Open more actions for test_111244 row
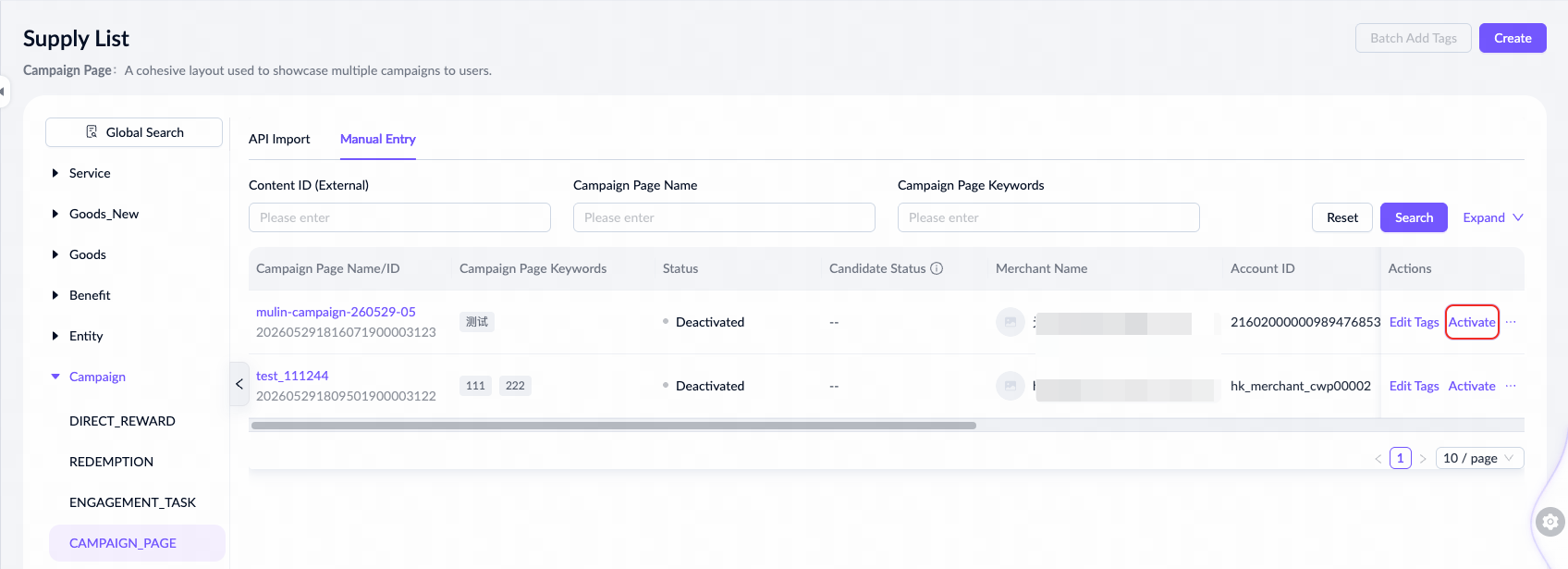 coord(1511,386)
